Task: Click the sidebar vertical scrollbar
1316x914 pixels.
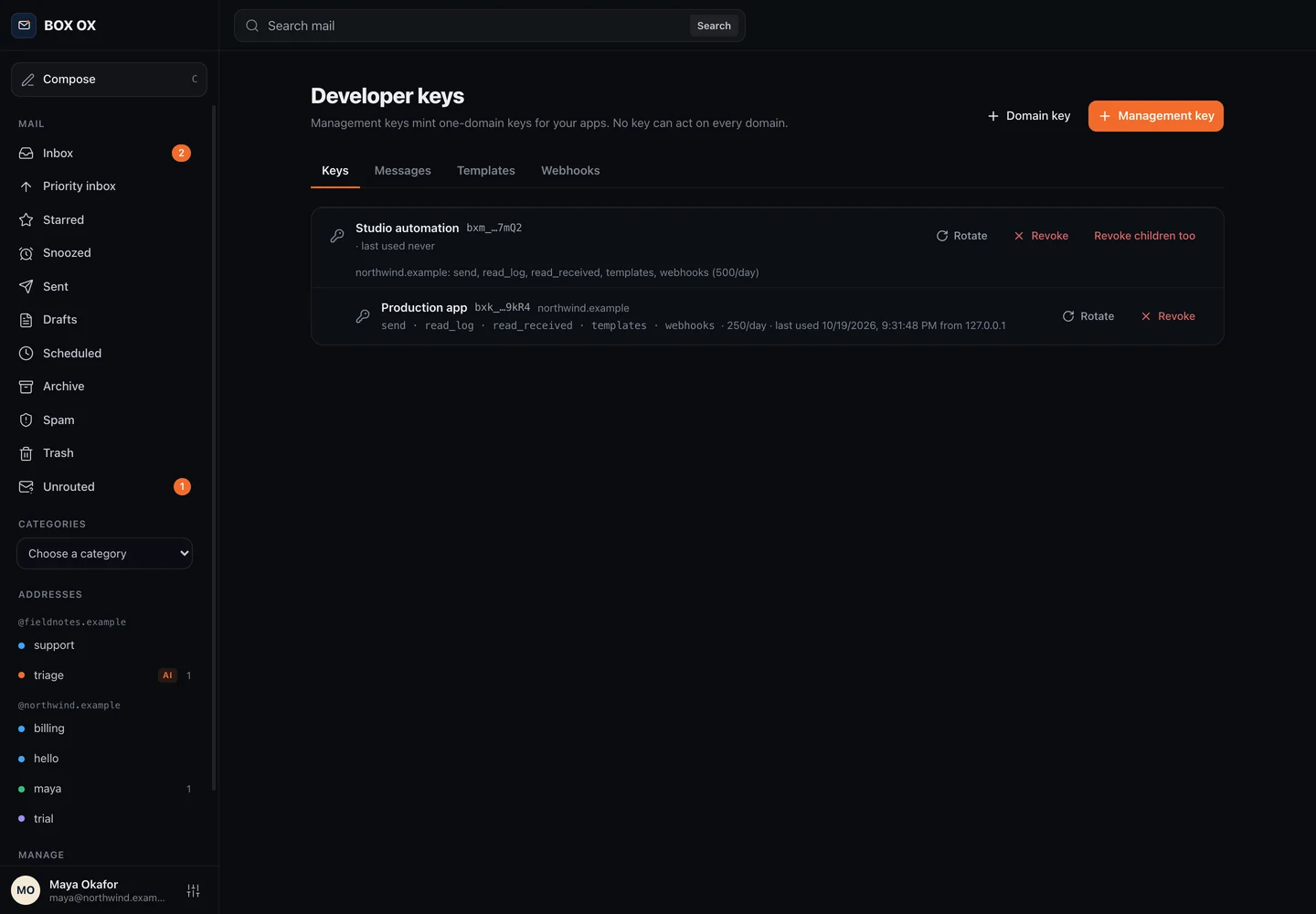Action: (214, 448)
